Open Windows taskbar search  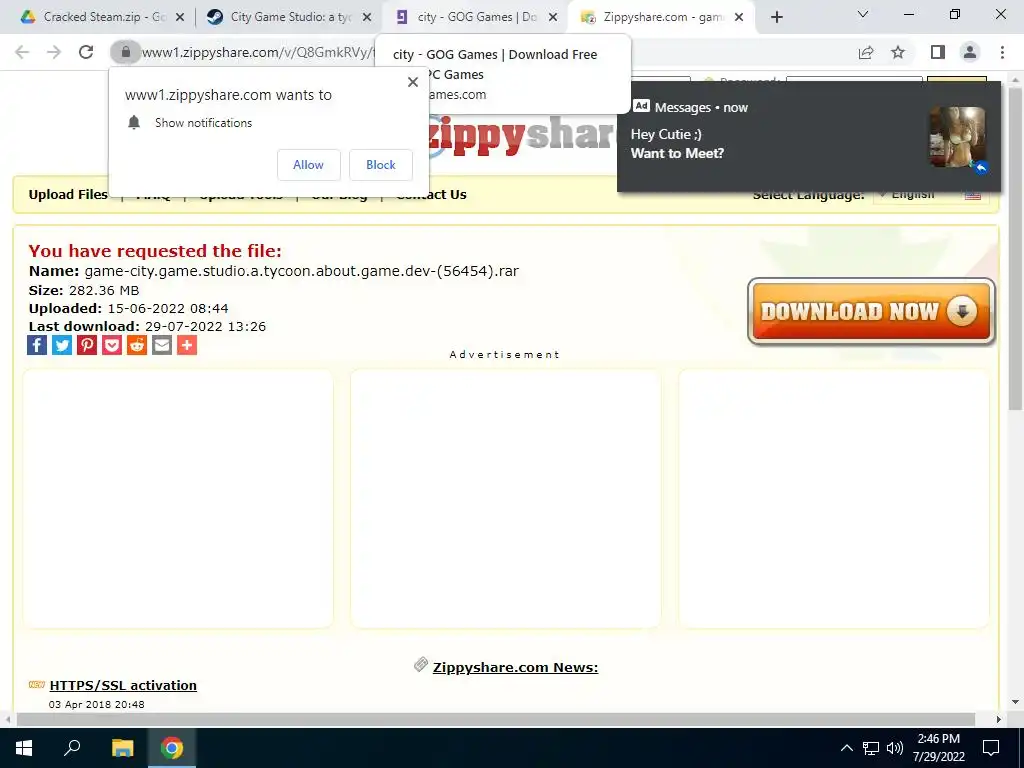[x=72, y=748]
